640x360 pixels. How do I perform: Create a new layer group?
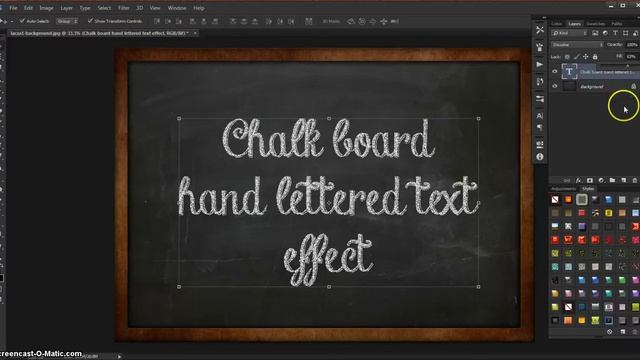point(612,180)
